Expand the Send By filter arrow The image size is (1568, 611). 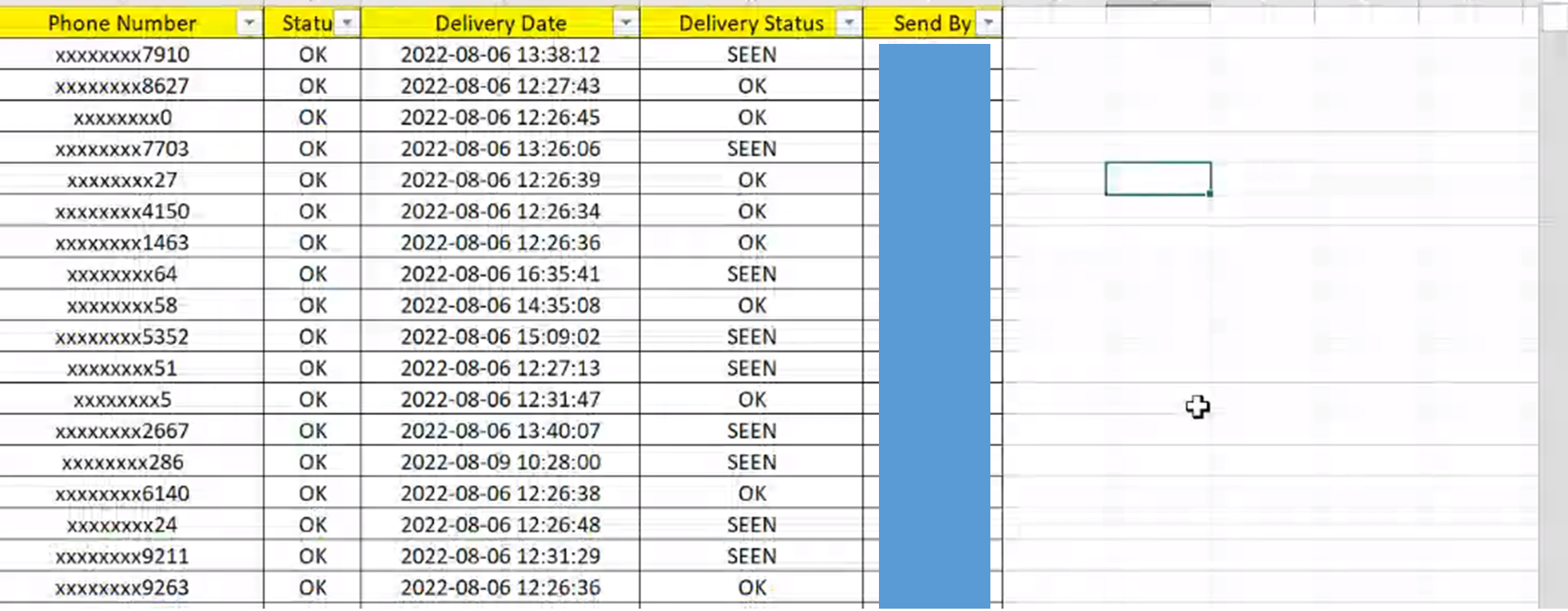pos(988,24)
